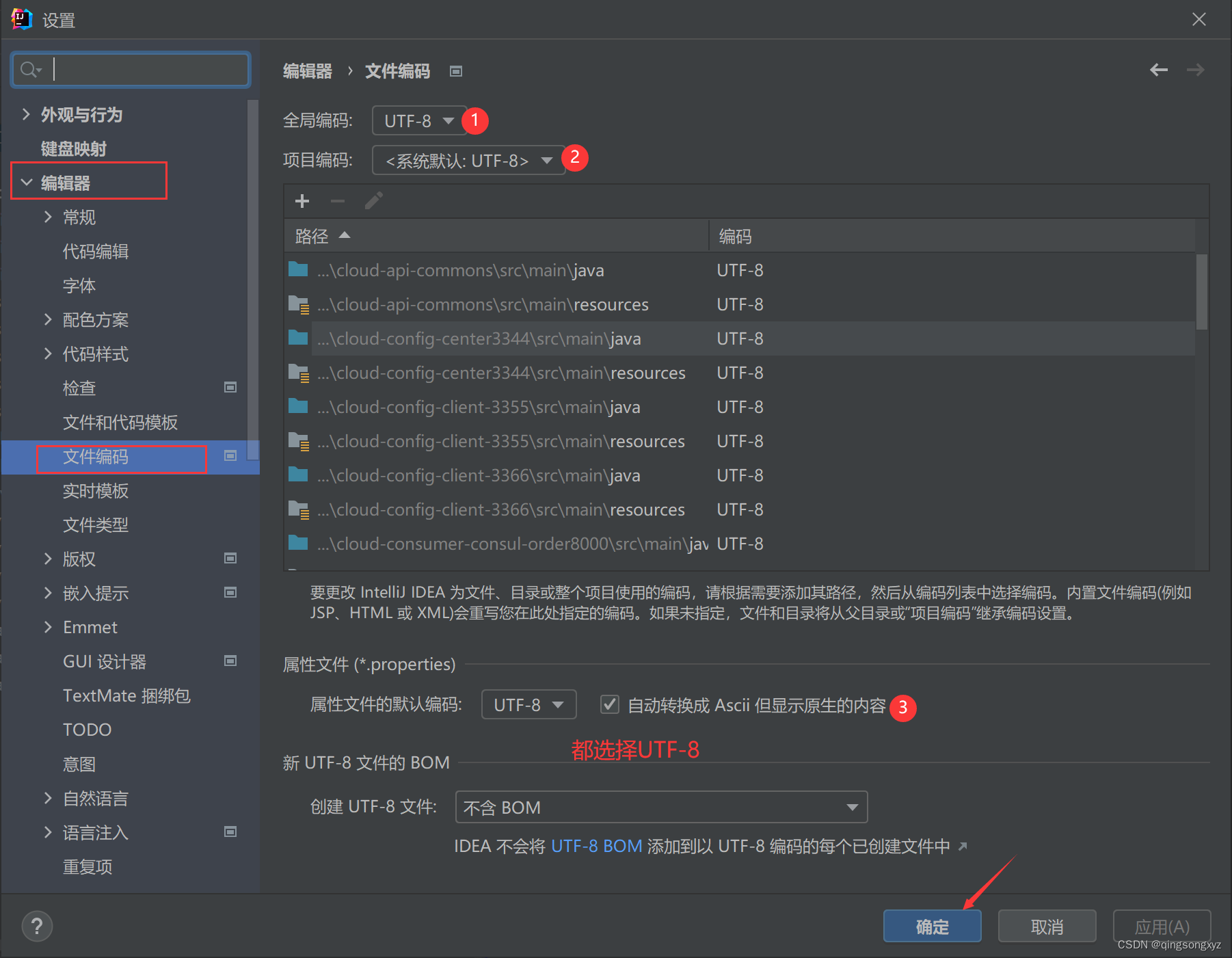Select 键盘映射 in settings tree
This screenshot has height=958, width=1232.
tap(73, 149)
